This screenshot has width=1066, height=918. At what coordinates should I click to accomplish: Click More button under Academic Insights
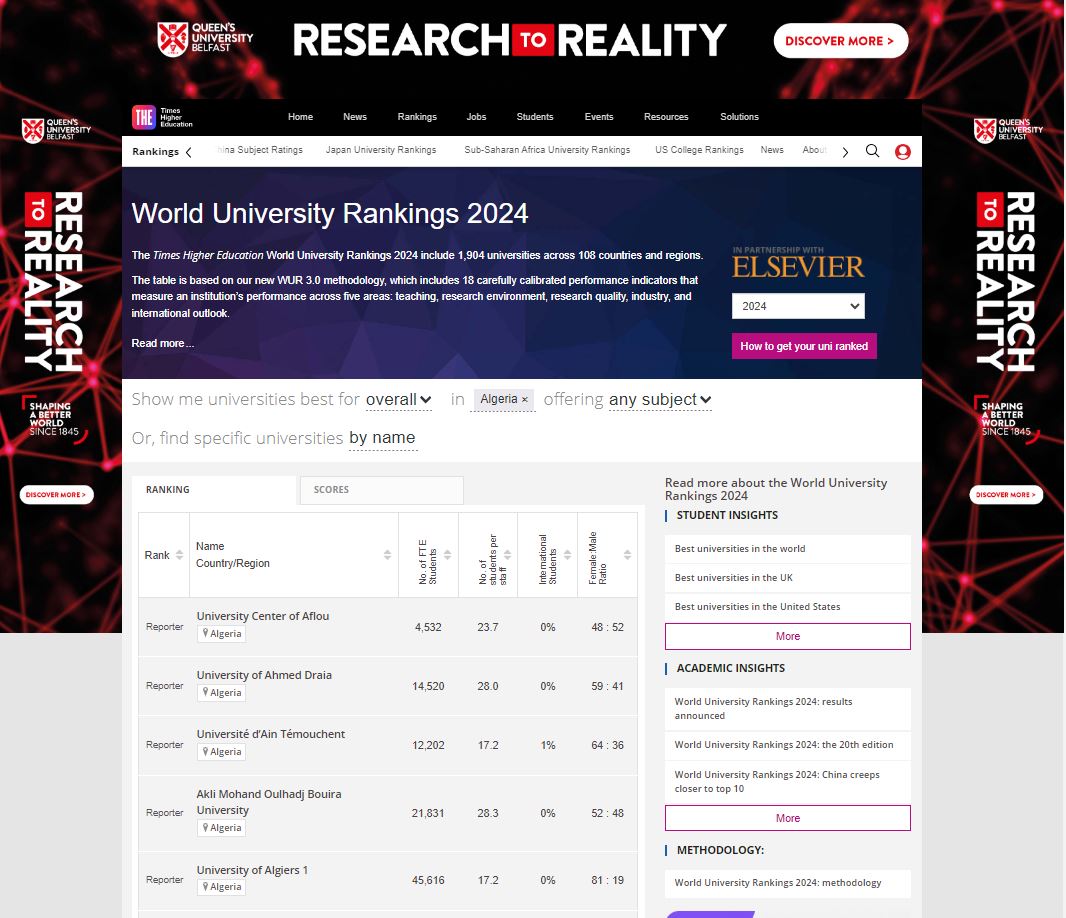click(788, 818)
